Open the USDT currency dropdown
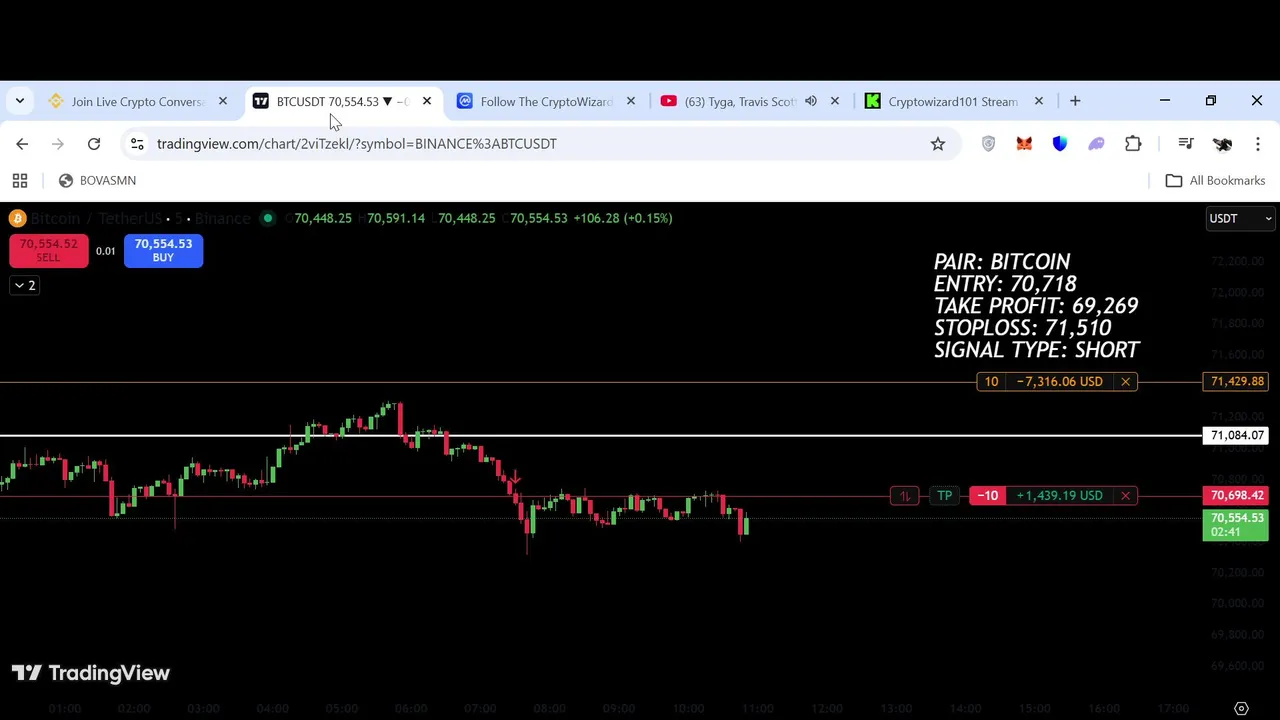The height and width of the screenshot is (720, 1280). (1240, 218)
